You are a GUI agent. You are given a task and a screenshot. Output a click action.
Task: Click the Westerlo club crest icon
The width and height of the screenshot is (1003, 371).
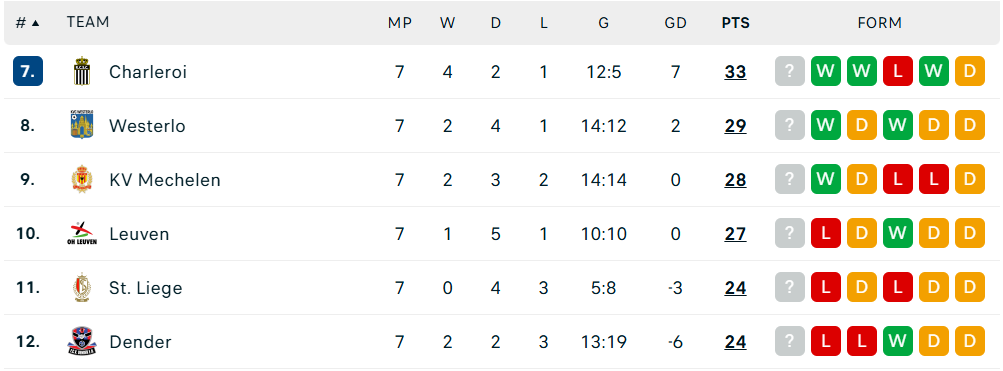[x=82, y=125]
